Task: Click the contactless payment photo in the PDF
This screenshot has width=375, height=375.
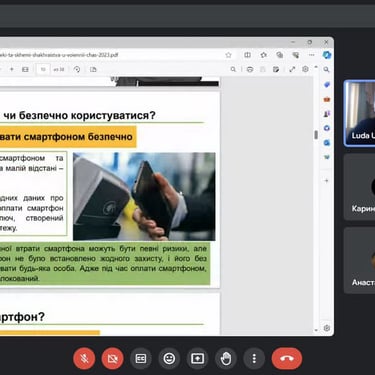Action: [144, 196]
